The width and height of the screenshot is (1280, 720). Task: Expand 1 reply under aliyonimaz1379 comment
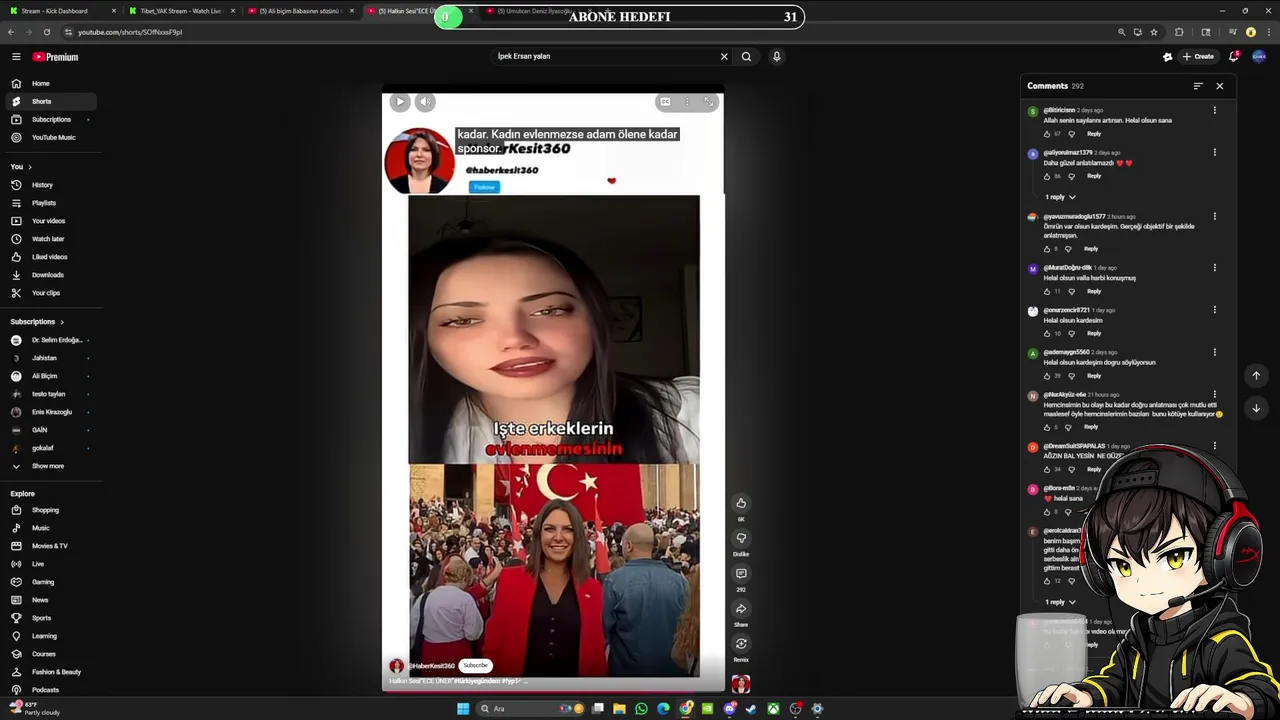[1060, 197]
